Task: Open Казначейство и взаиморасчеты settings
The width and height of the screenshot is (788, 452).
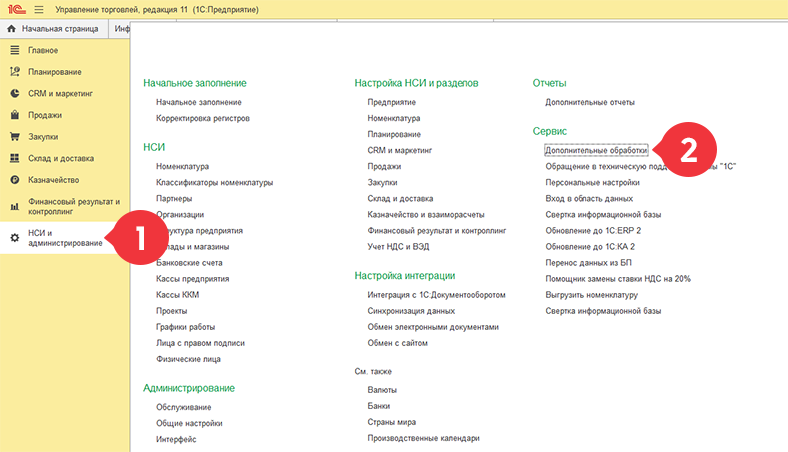Action: coord(426,215)
